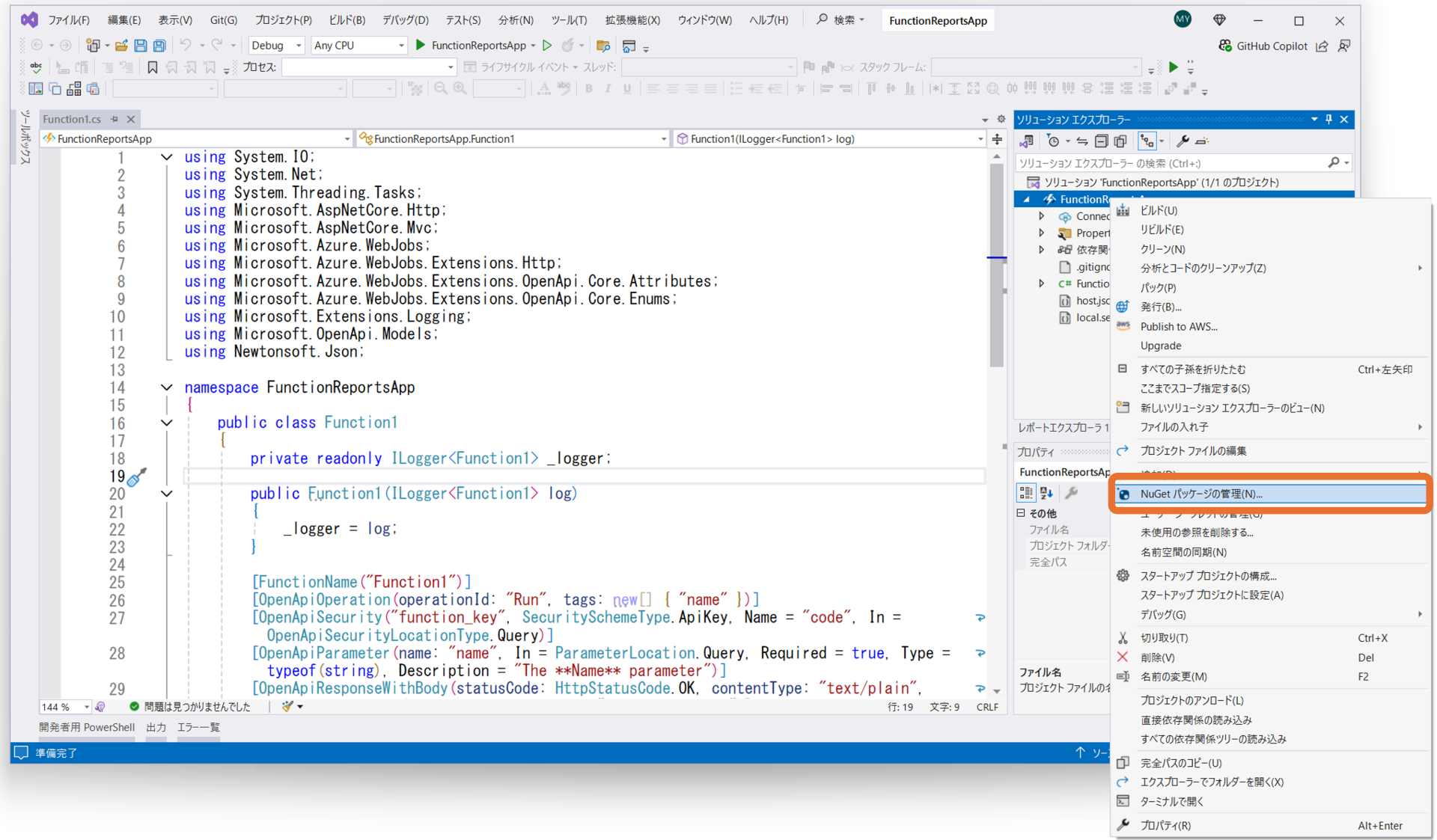
Task: Toggle track active item tree-view button
Action: pyautogui.click(x=1147, y=141)
